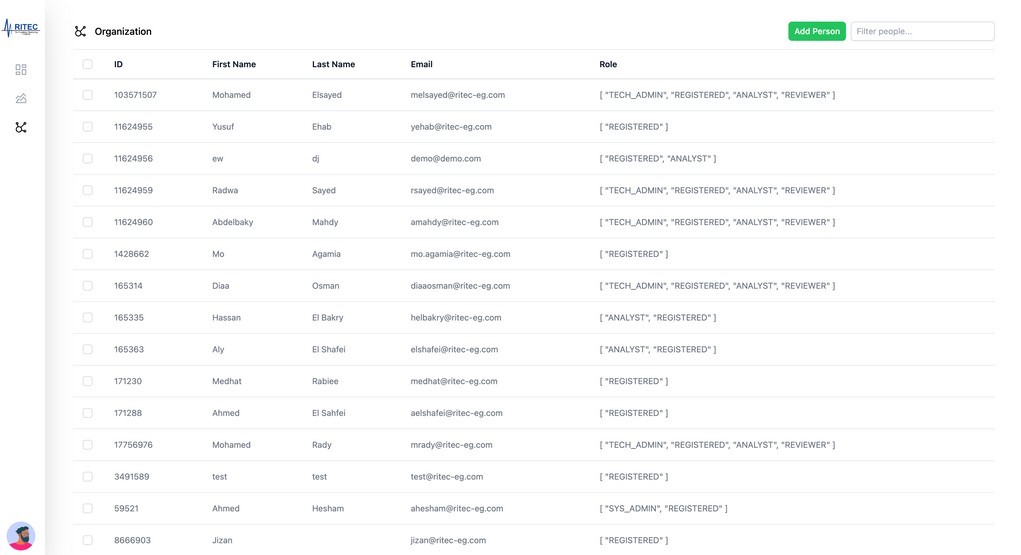Image resolution: width=1021 pixels, height=555 pixels.
Task: Focus the Filter people search field
Action: (x=922, y=32)
